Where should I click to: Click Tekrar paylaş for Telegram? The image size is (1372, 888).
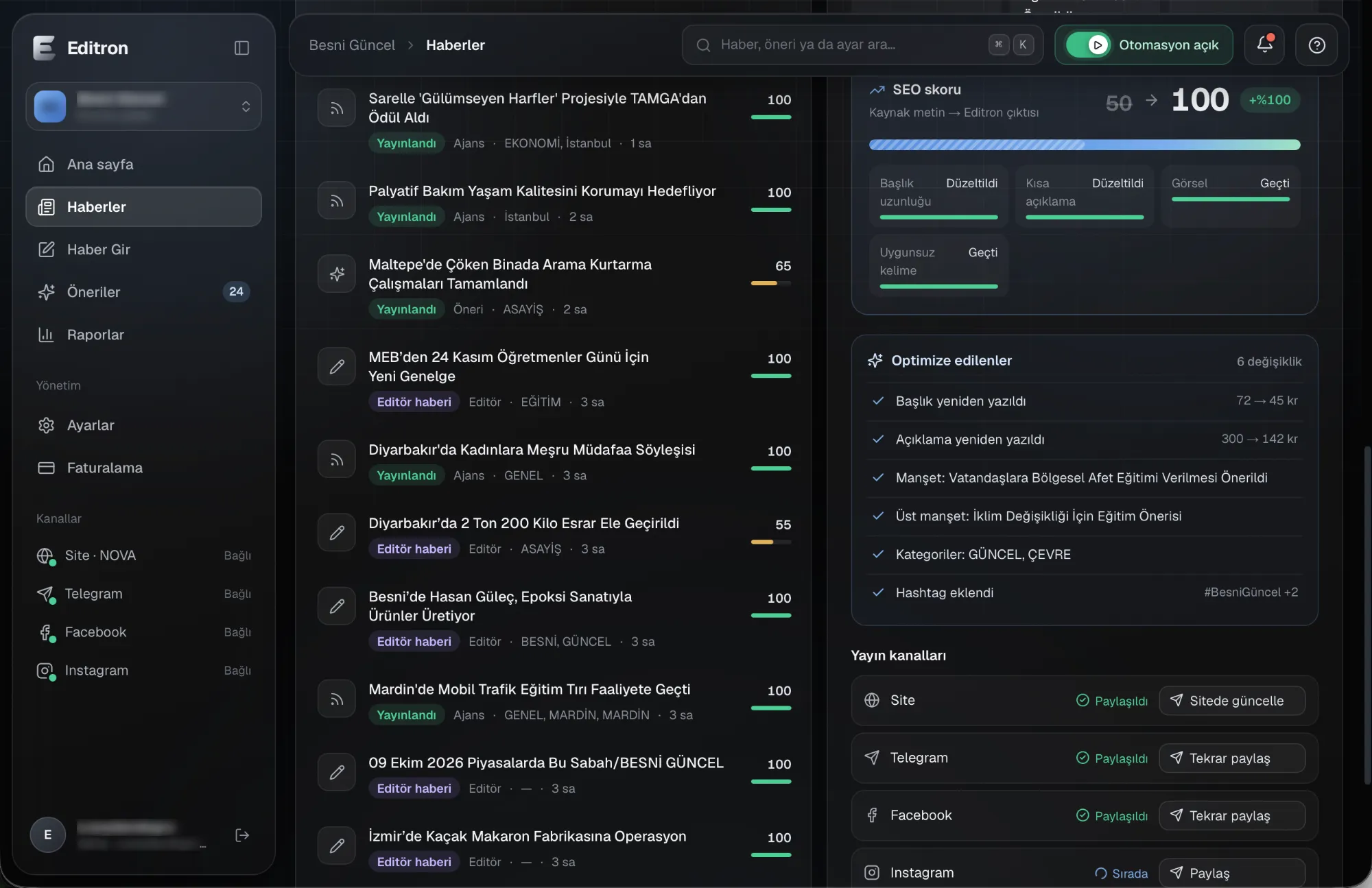click(x=1232, y=758)
